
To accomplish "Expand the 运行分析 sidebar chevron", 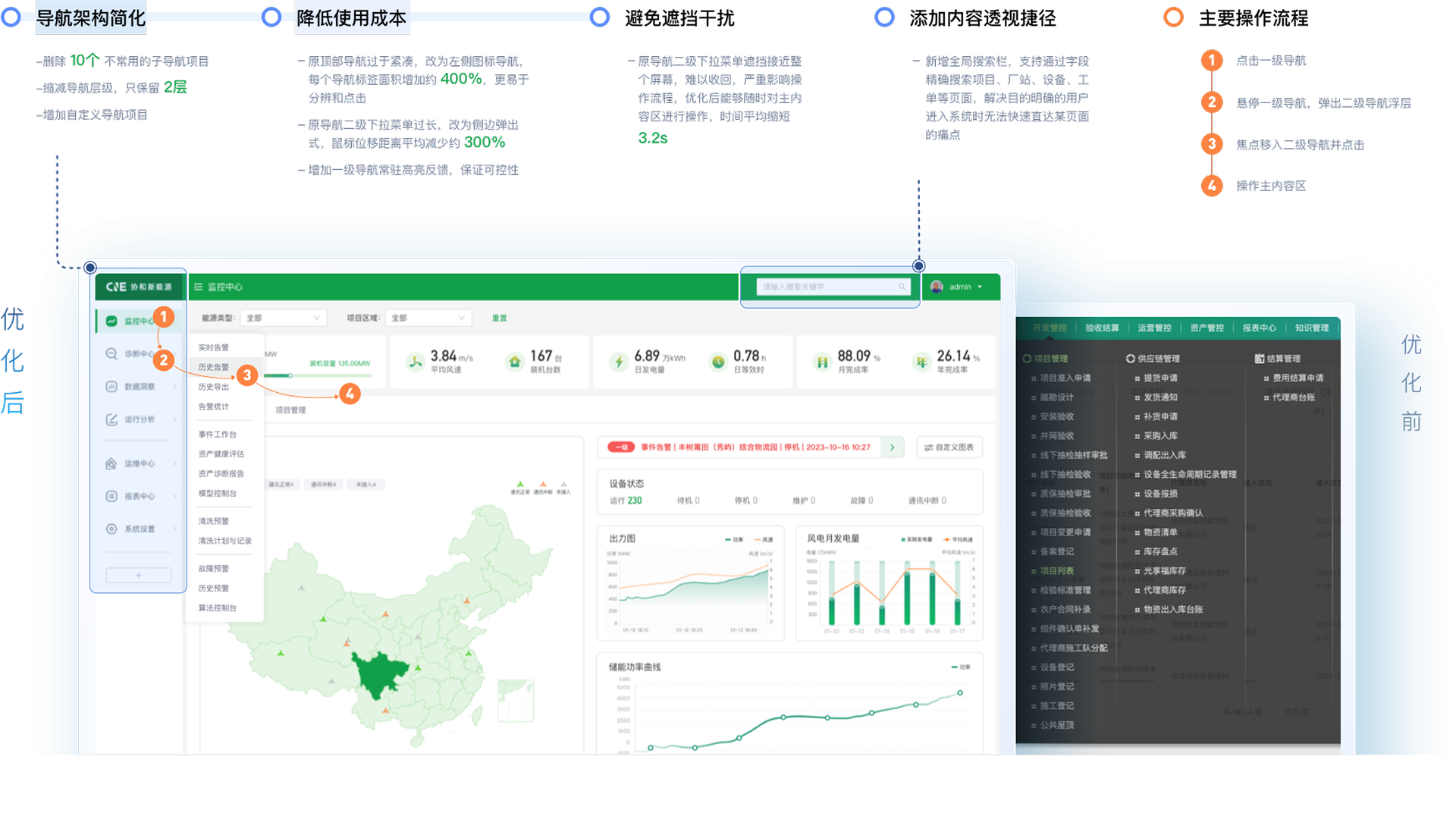I will (175, 419).
